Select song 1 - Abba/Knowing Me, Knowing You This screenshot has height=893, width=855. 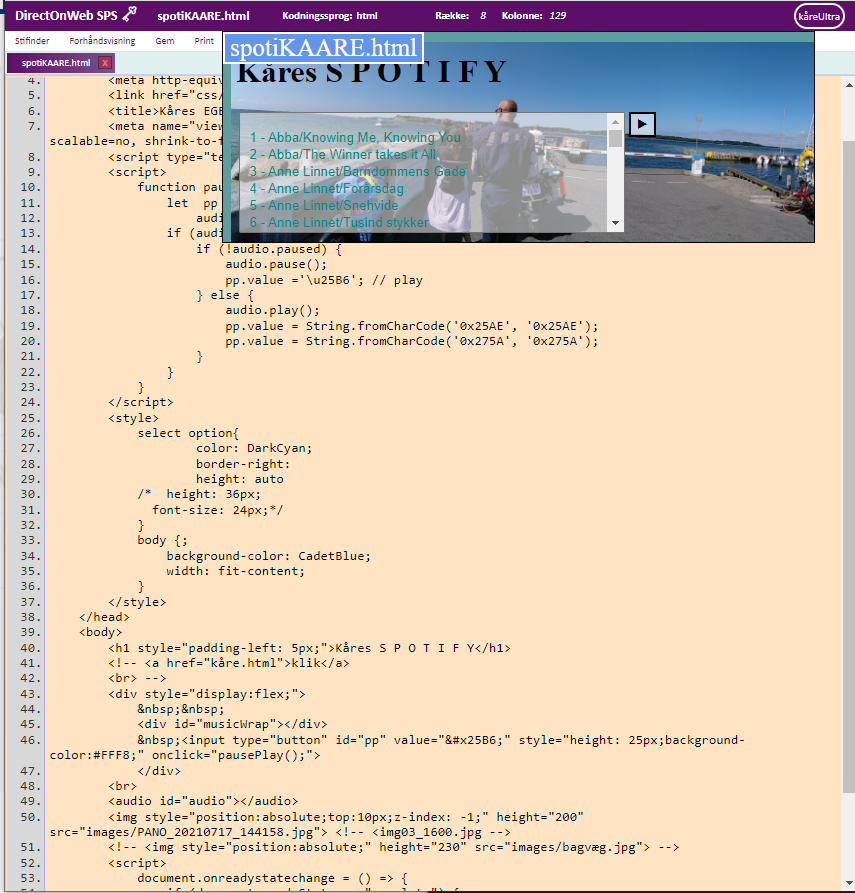355,137
